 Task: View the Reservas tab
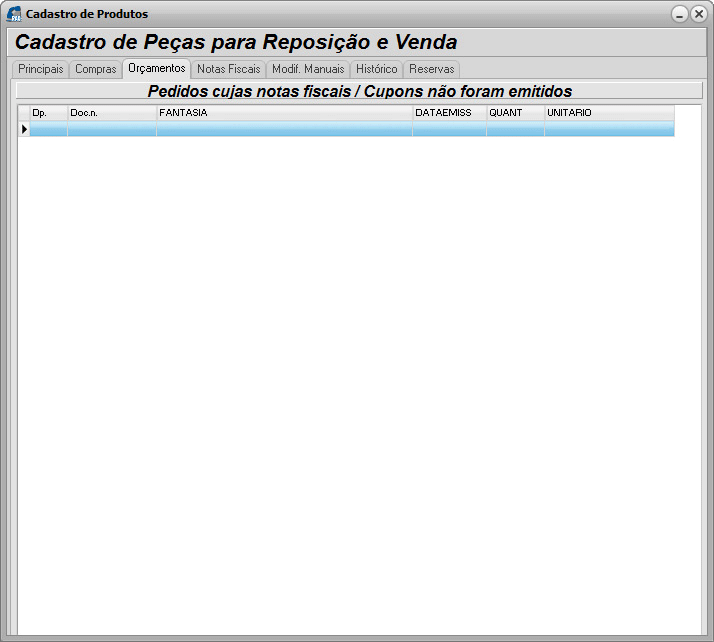tap(432, 69)
